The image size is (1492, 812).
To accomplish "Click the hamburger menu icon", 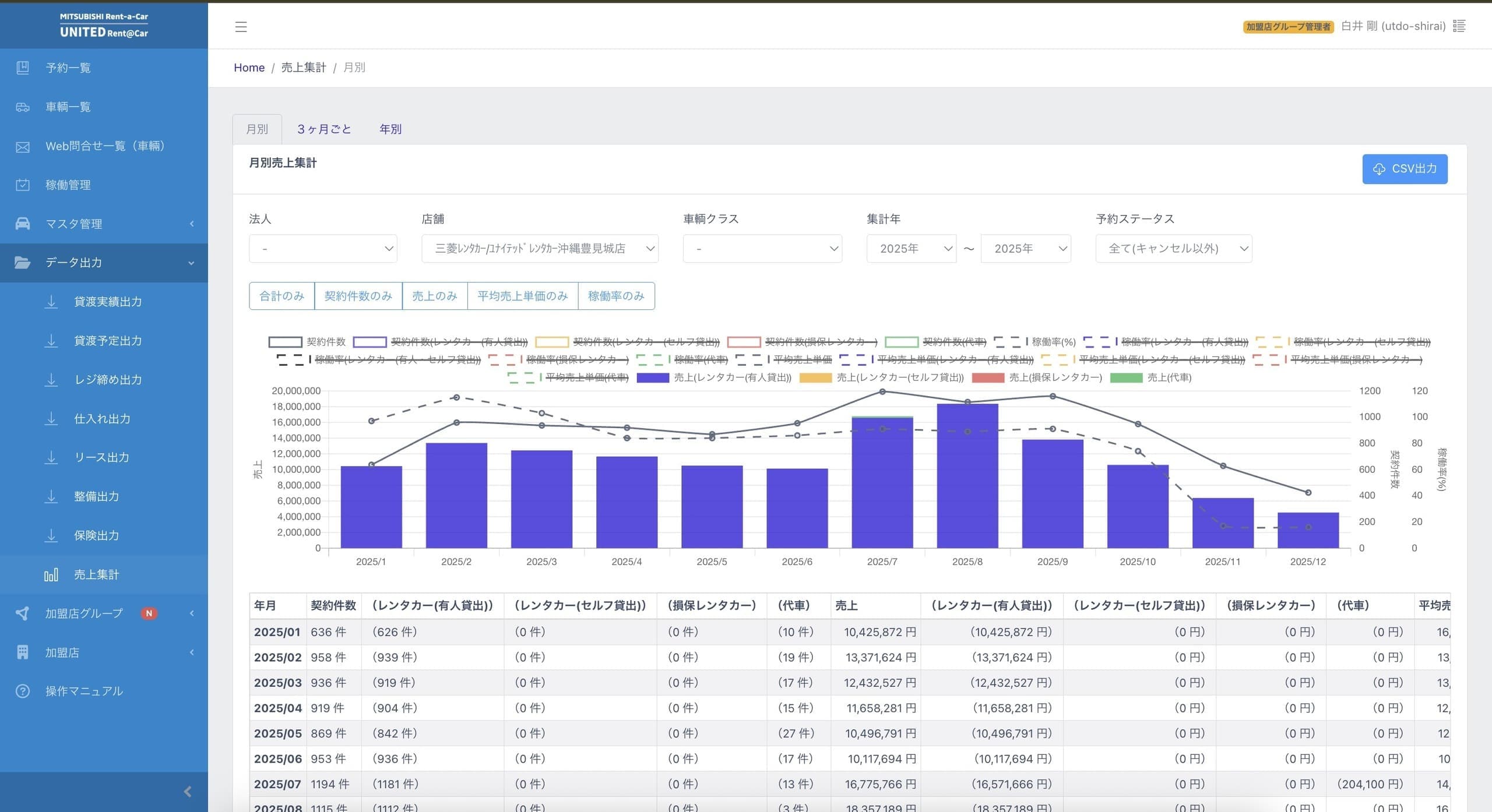I will coord(241,27).
